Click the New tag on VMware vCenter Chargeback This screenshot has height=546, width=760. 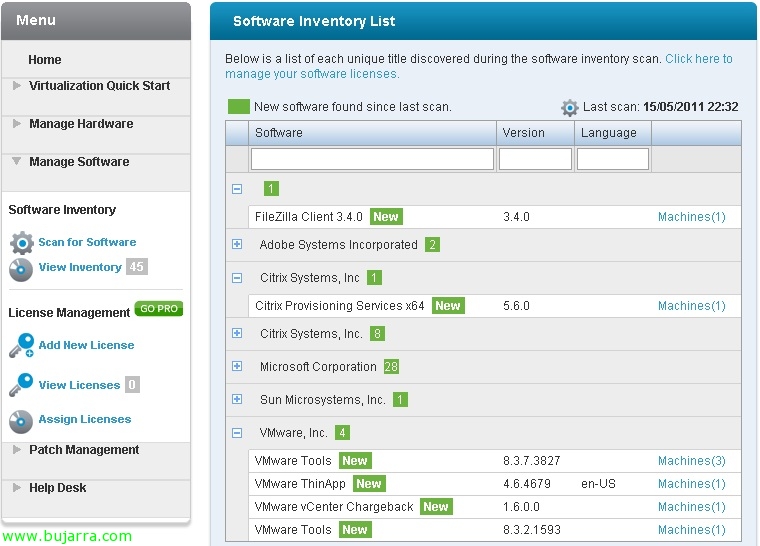point(436,506)
